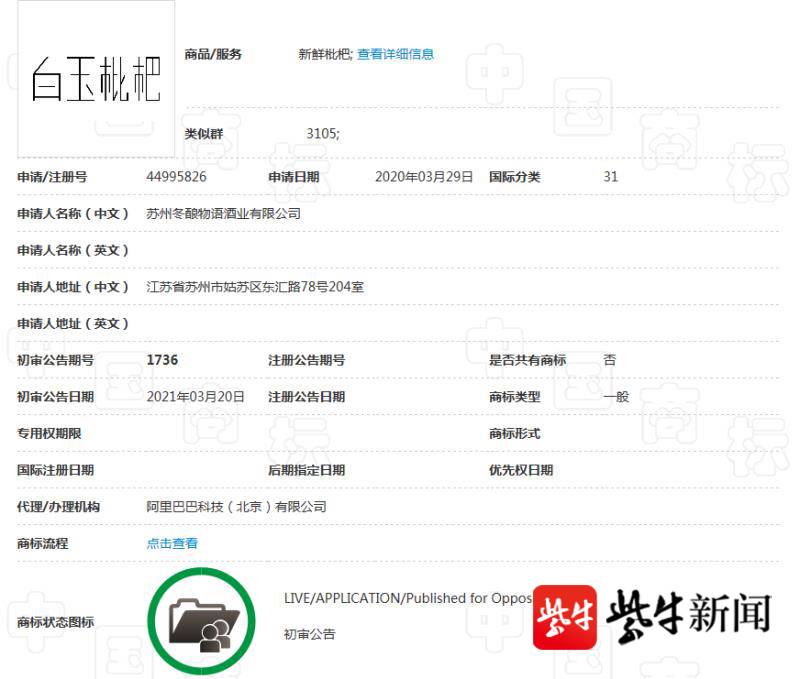Click the 申请日期 label
This screenshot has height=679, width=800.
294,177
